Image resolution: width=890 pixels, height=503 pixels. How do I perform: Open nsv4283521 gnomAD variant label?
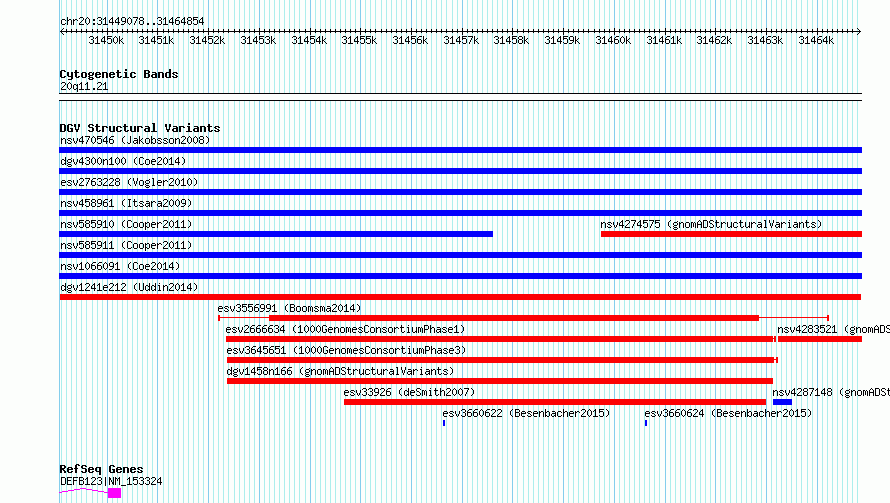tap(833, 329)
